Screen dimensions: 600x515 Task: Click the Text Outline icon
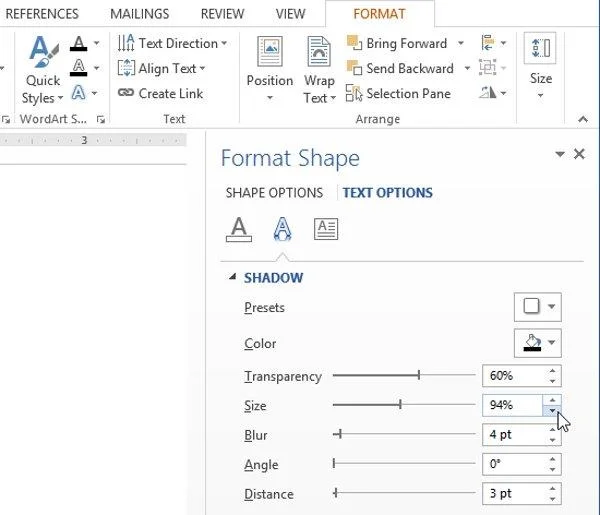[x=78, y=68]
